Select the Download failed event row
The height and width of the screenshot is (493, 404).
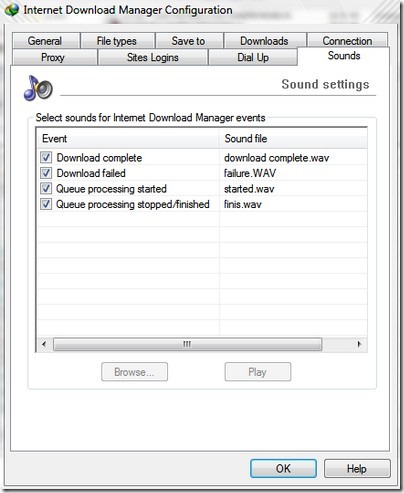[x=202, y=173]
